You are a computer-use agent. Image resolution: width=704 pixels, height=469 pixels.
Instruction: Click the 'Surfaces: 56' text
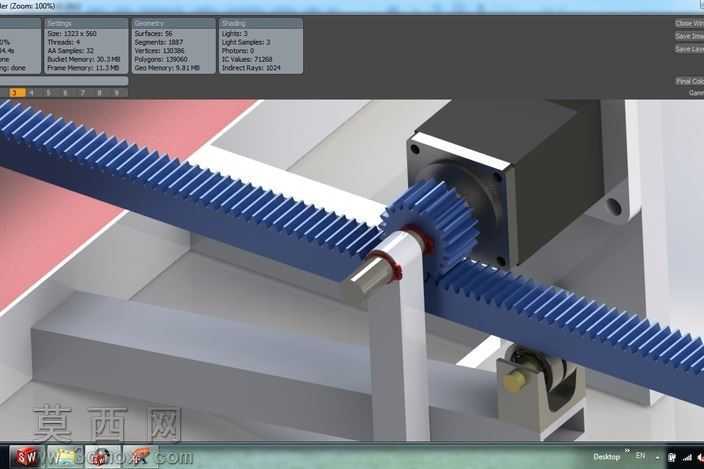click(x=154, y=34)
